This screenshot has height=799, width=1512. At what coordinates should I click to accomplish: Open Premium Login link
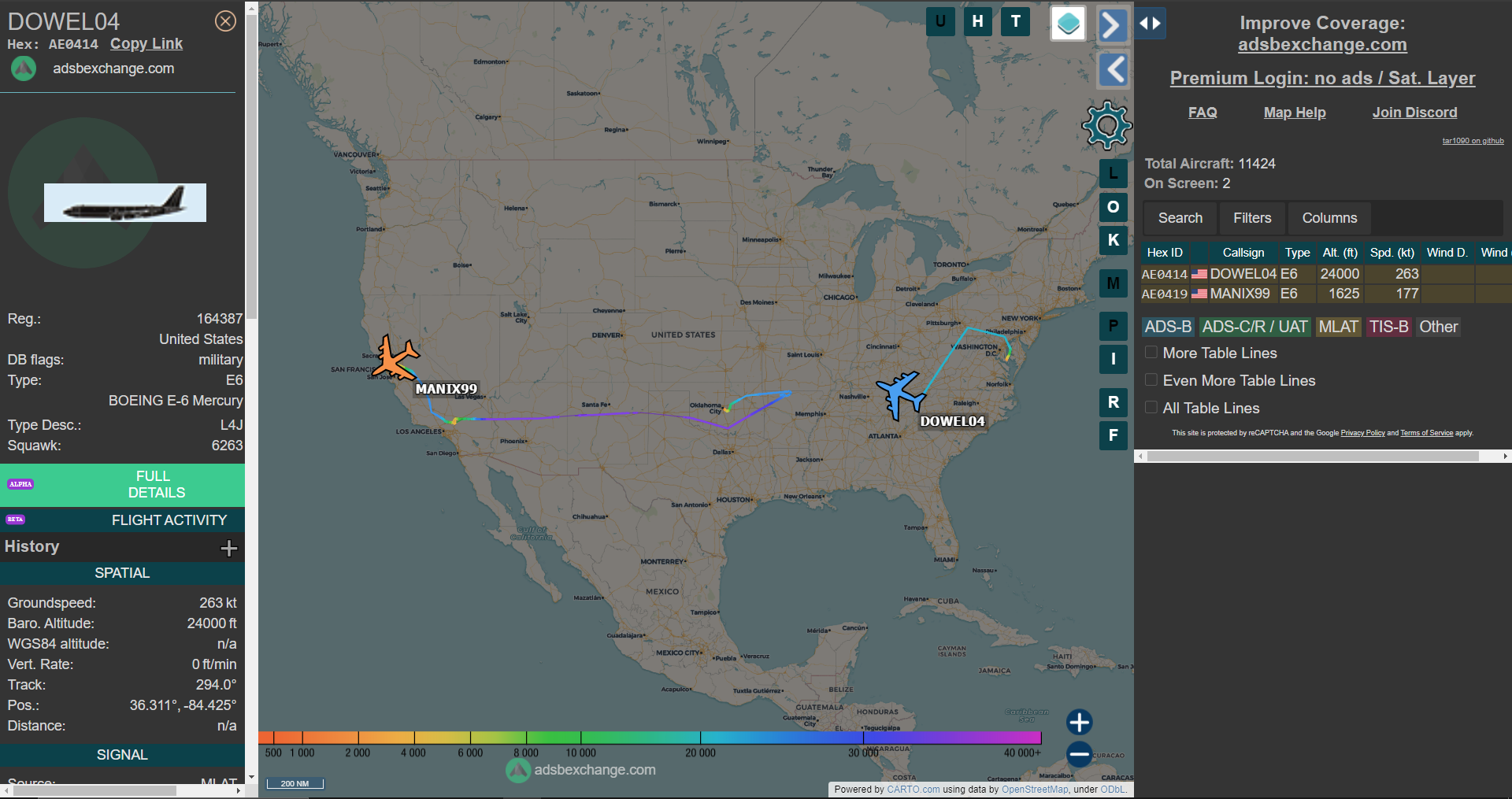coord(1322,78)
